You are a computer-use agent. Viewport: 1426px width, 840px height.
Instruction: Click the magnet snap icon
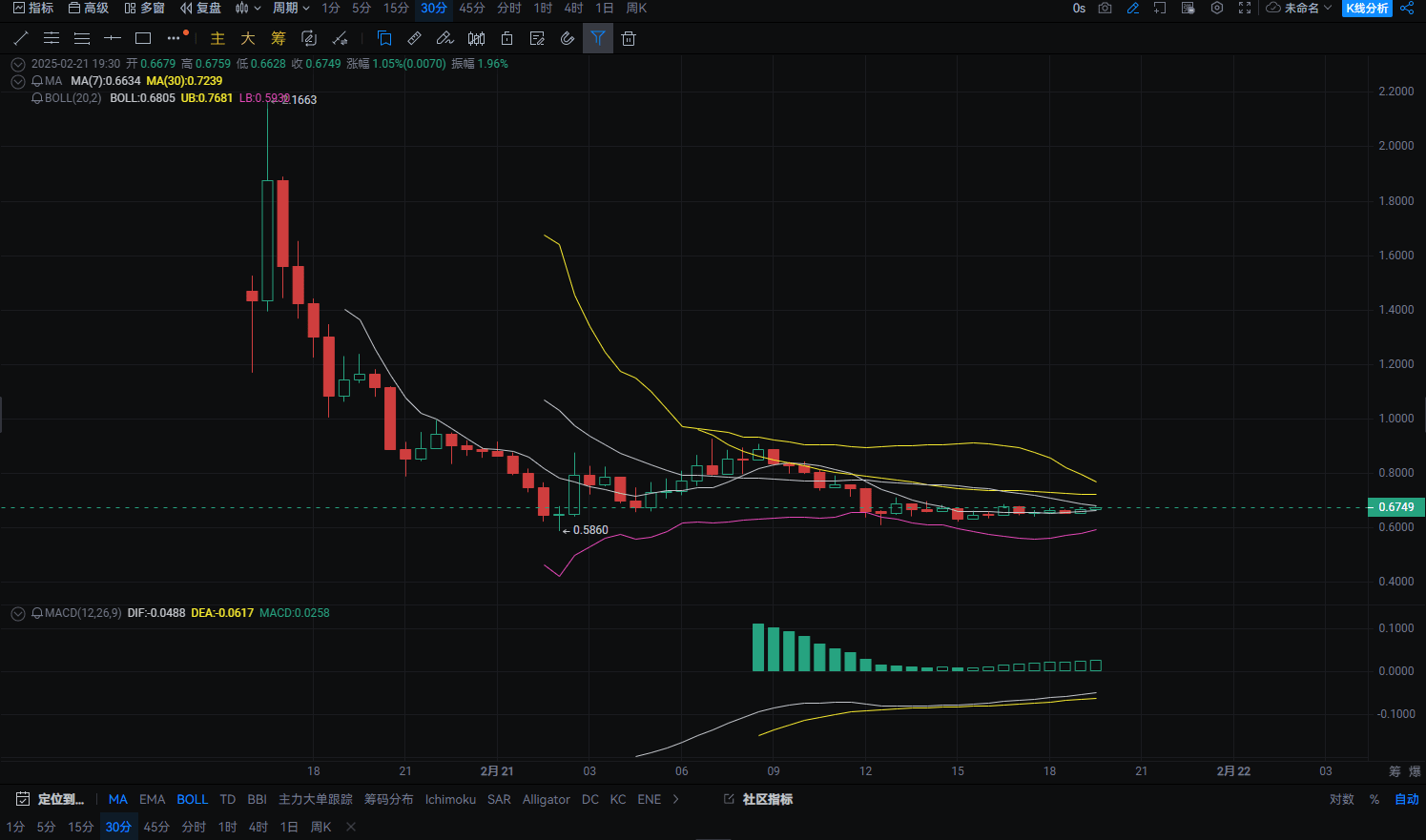coord(568,38)
